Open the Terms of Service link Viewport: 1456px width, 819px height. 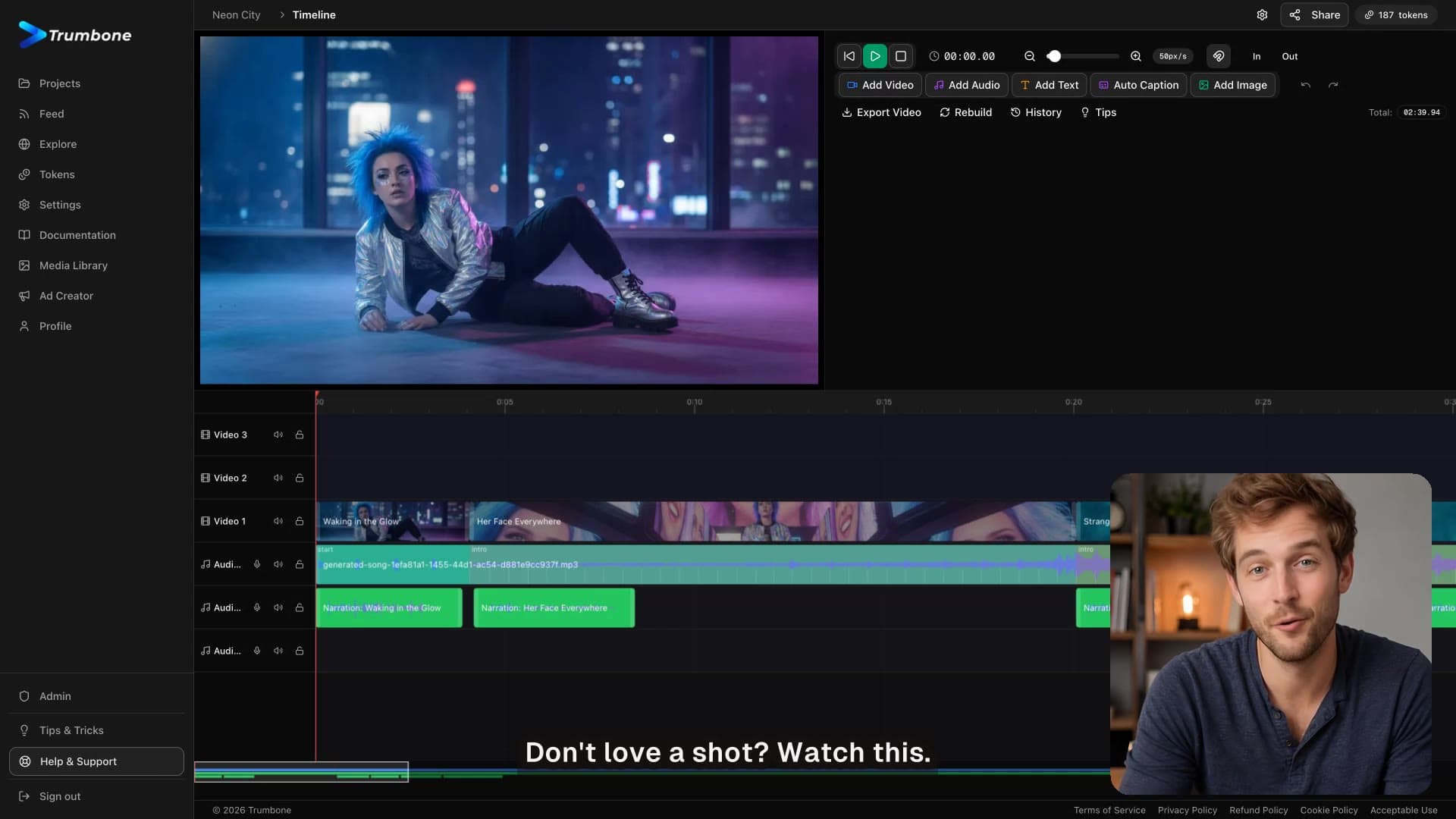click(1109, 810)
